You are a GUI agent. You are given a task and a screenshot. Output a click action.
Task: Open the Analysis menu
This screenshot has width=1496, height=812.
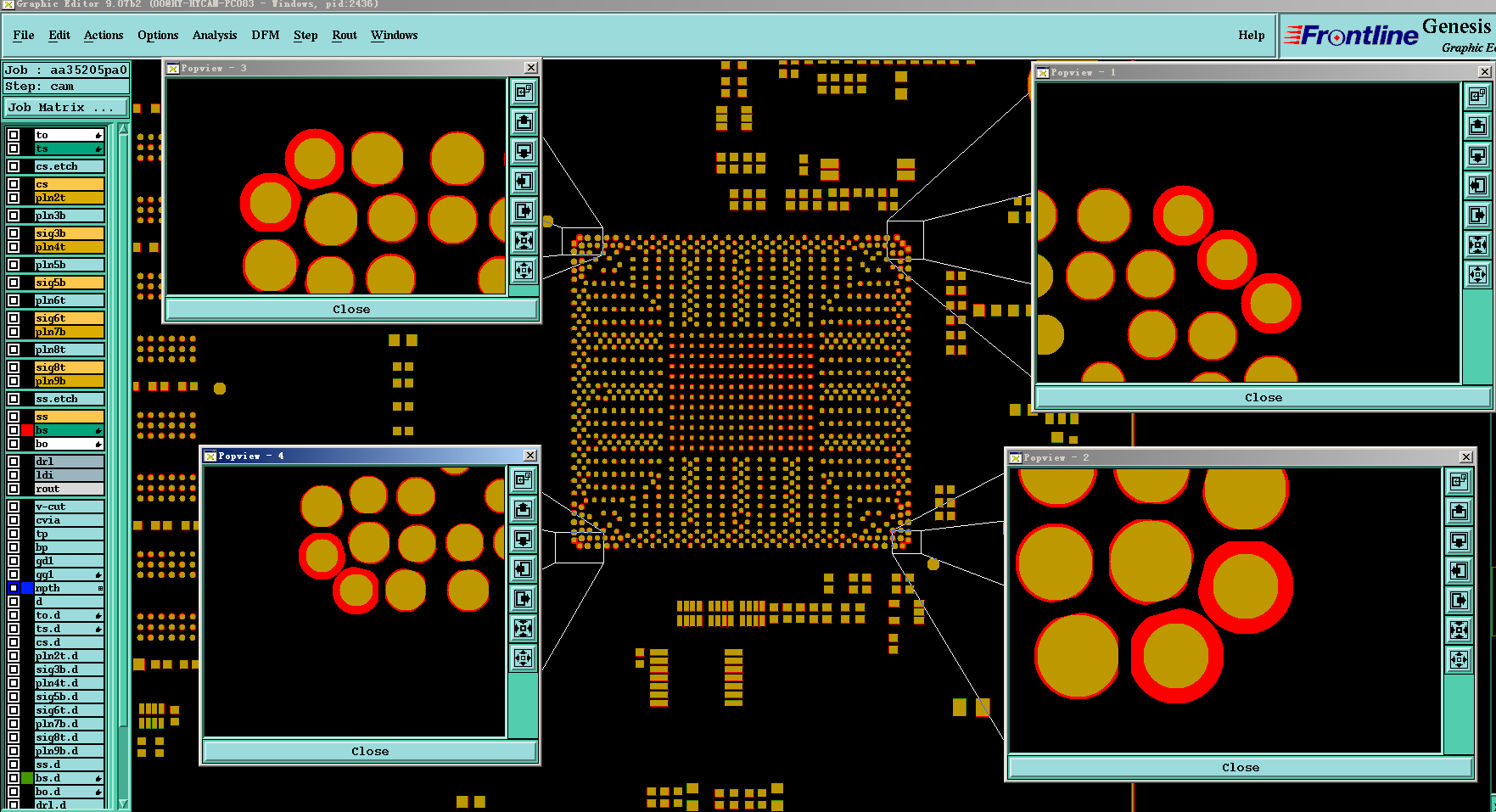215,35
